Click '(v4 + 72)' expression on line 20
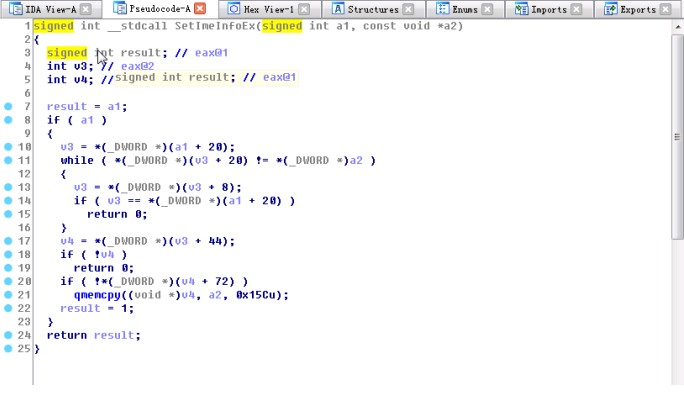This screenshot has height=397, width=684. coord(208,282)
